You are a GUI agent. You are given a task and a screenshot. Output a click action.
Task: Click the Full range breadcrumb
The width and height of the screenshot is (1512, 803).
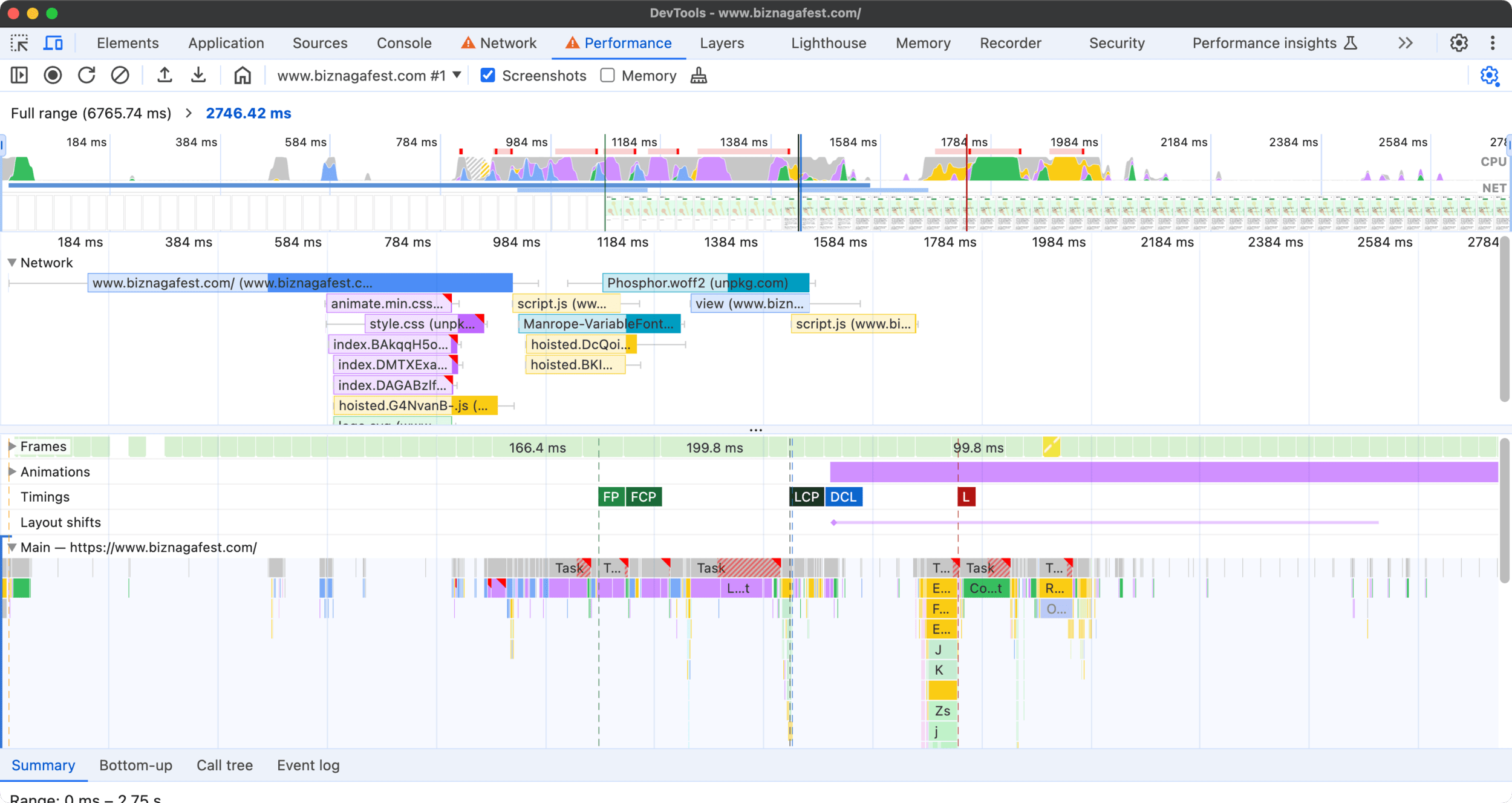[91, 113]
